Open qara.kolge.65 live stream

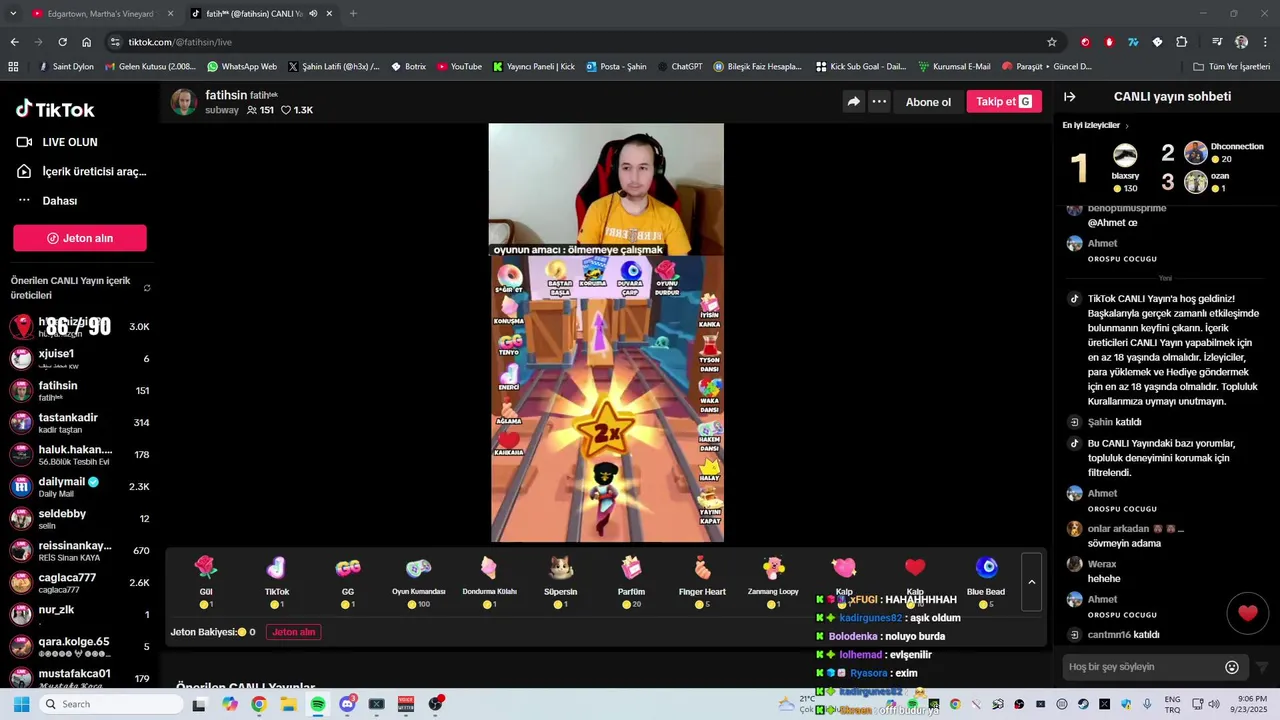pyautogui.click(x=80, y=646)
